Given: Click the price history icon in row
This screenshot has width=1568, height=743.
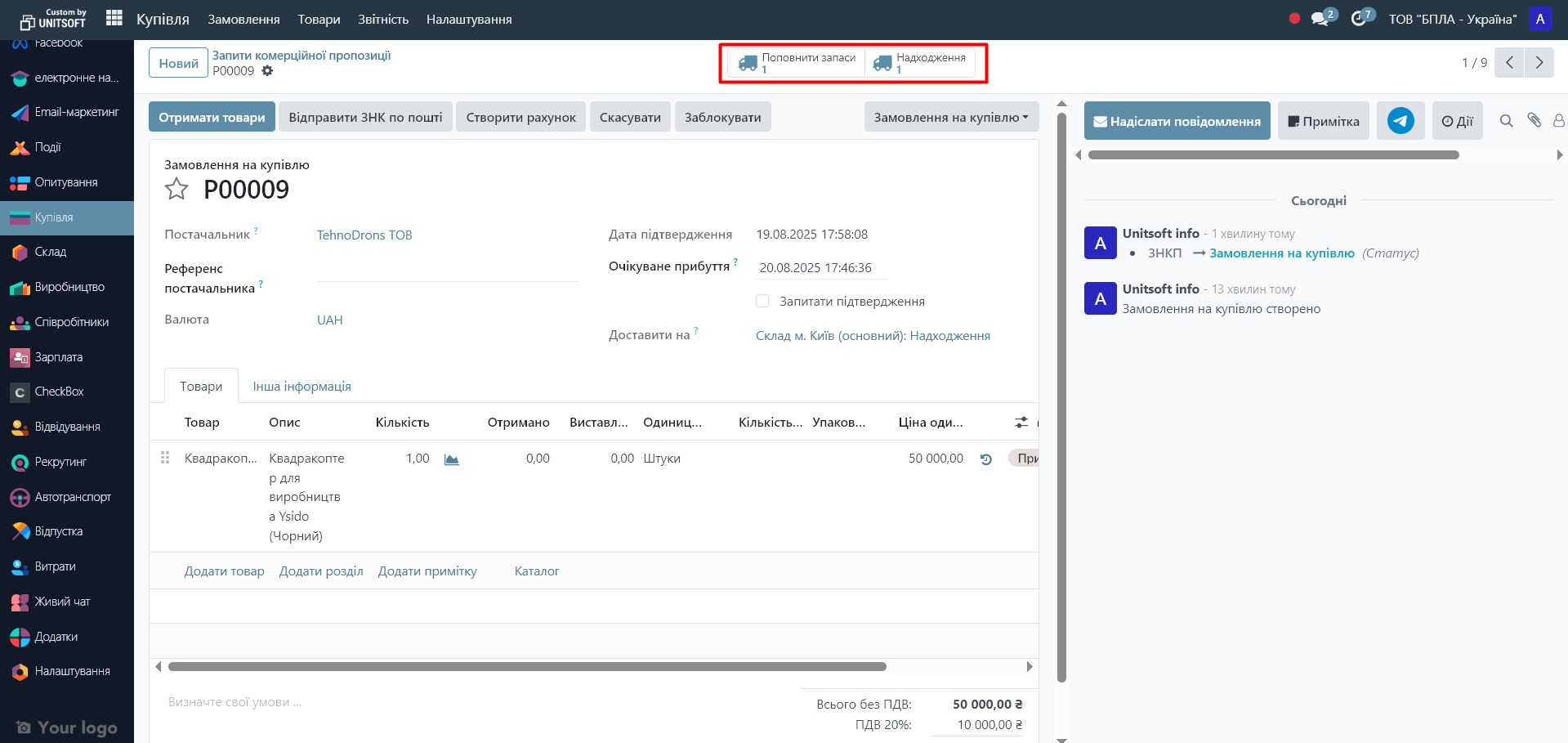Looking at the screenshot, I should click(x=985, y=459).
